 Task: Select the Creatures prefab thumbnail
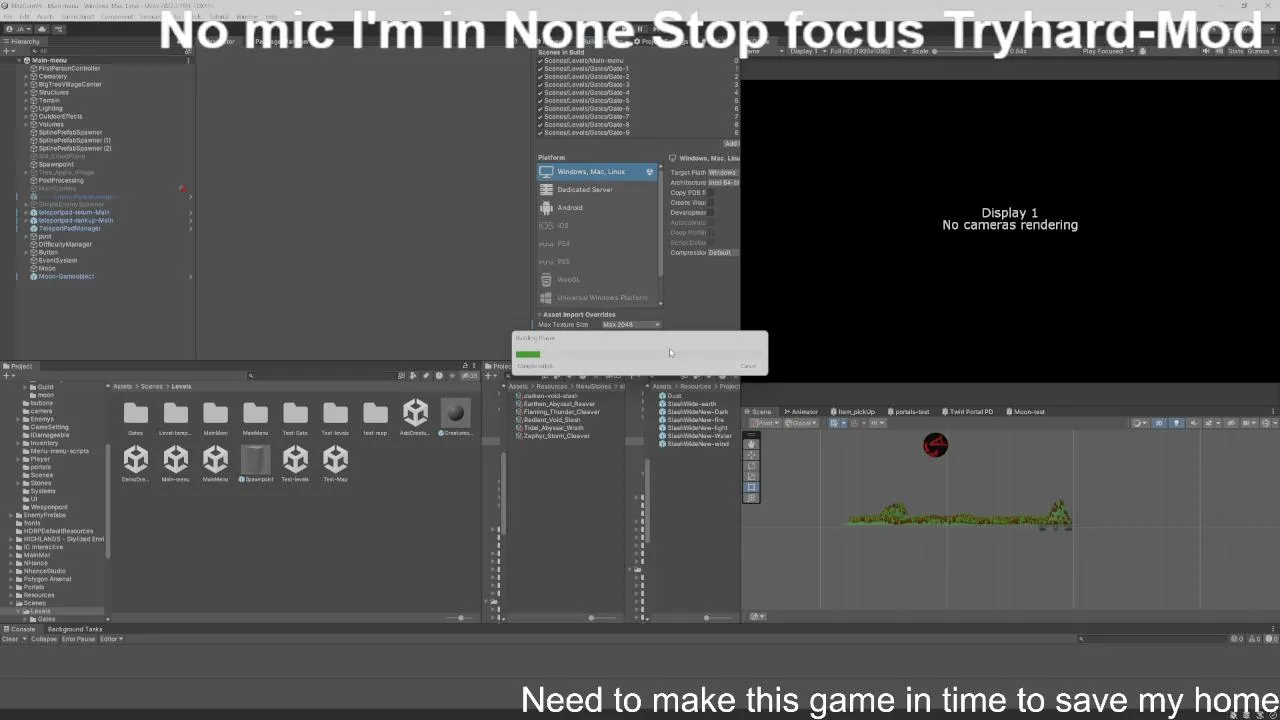[x=455, y=414]
